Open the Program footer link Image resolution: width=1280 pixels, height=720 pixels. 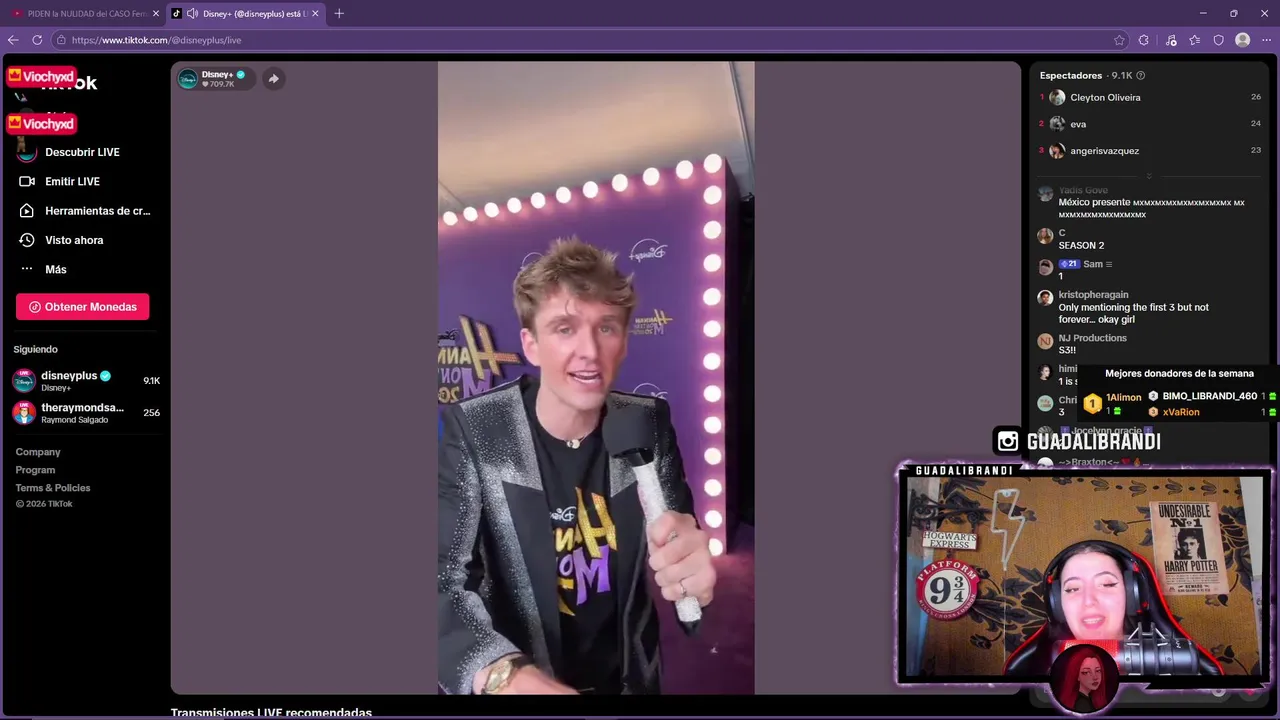(x=35, y=470)
